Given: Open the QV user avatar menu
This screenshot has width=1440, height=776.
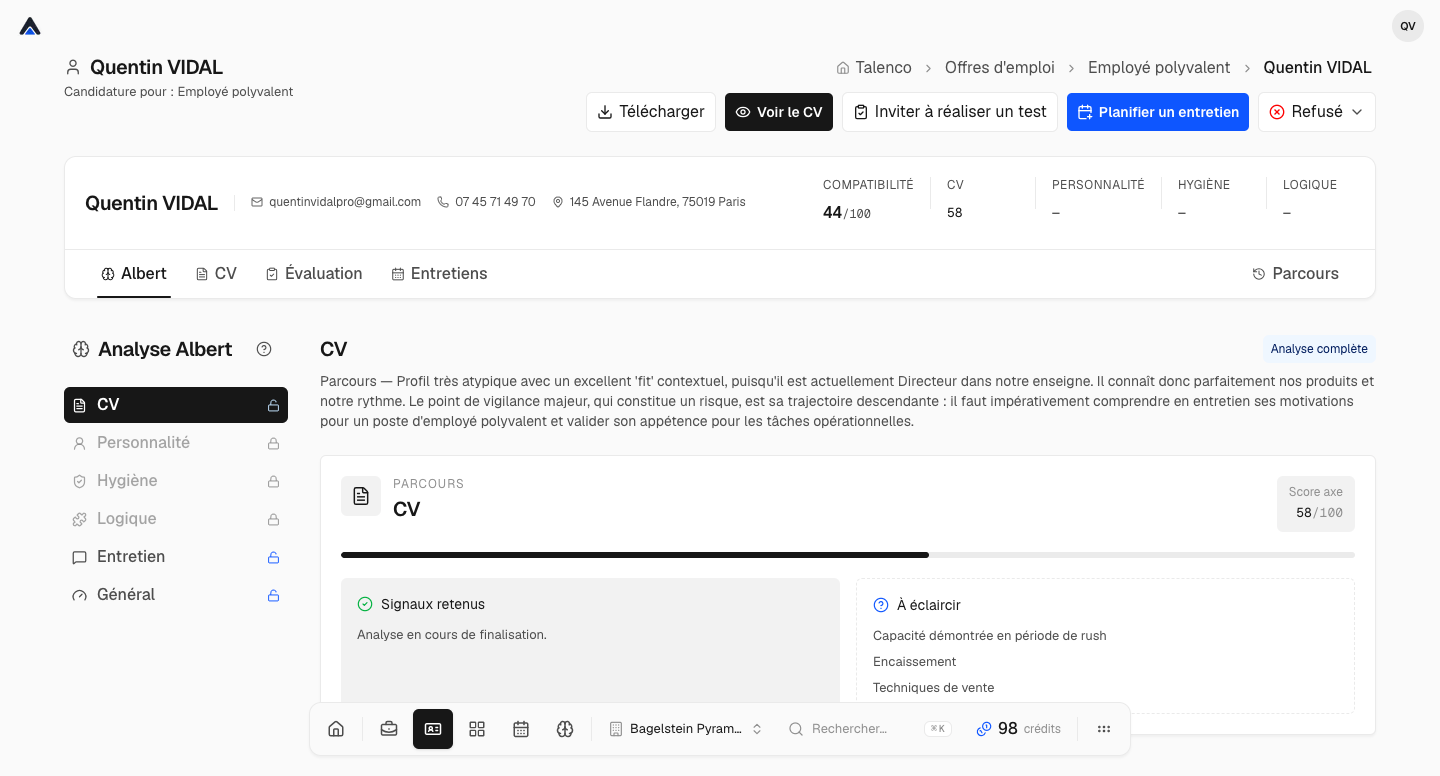Looking at the screenshot, I should 1407,26.
